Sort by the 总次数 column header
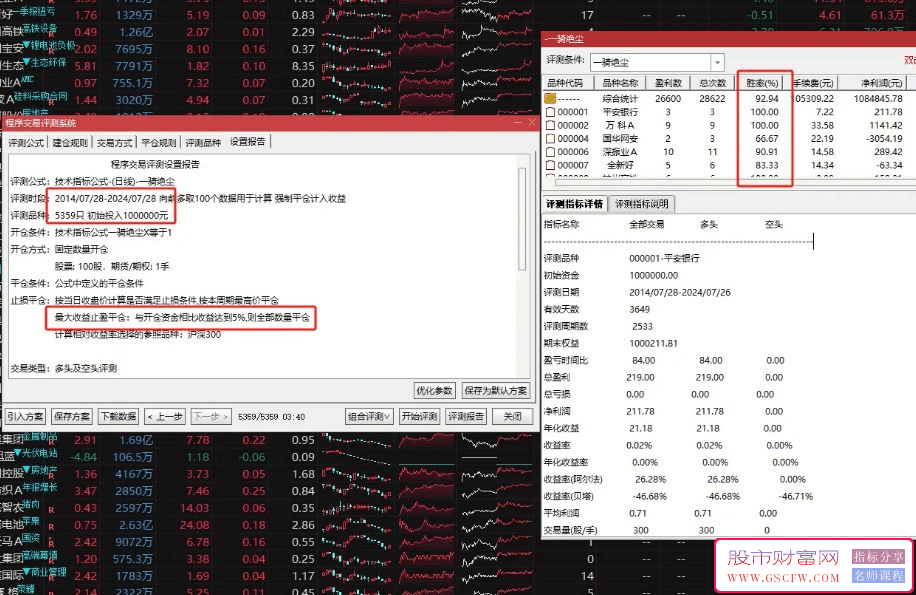Image resolution: width=916 pixels, height=595 pixels. tap(713, 83)
